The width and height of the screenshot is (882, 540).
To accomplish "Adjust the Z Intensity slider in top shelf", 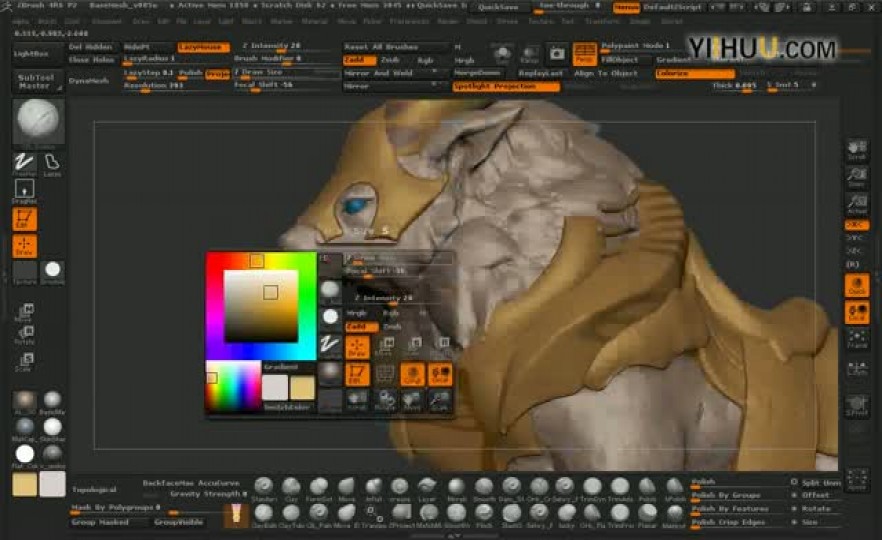I will point(286,46).
